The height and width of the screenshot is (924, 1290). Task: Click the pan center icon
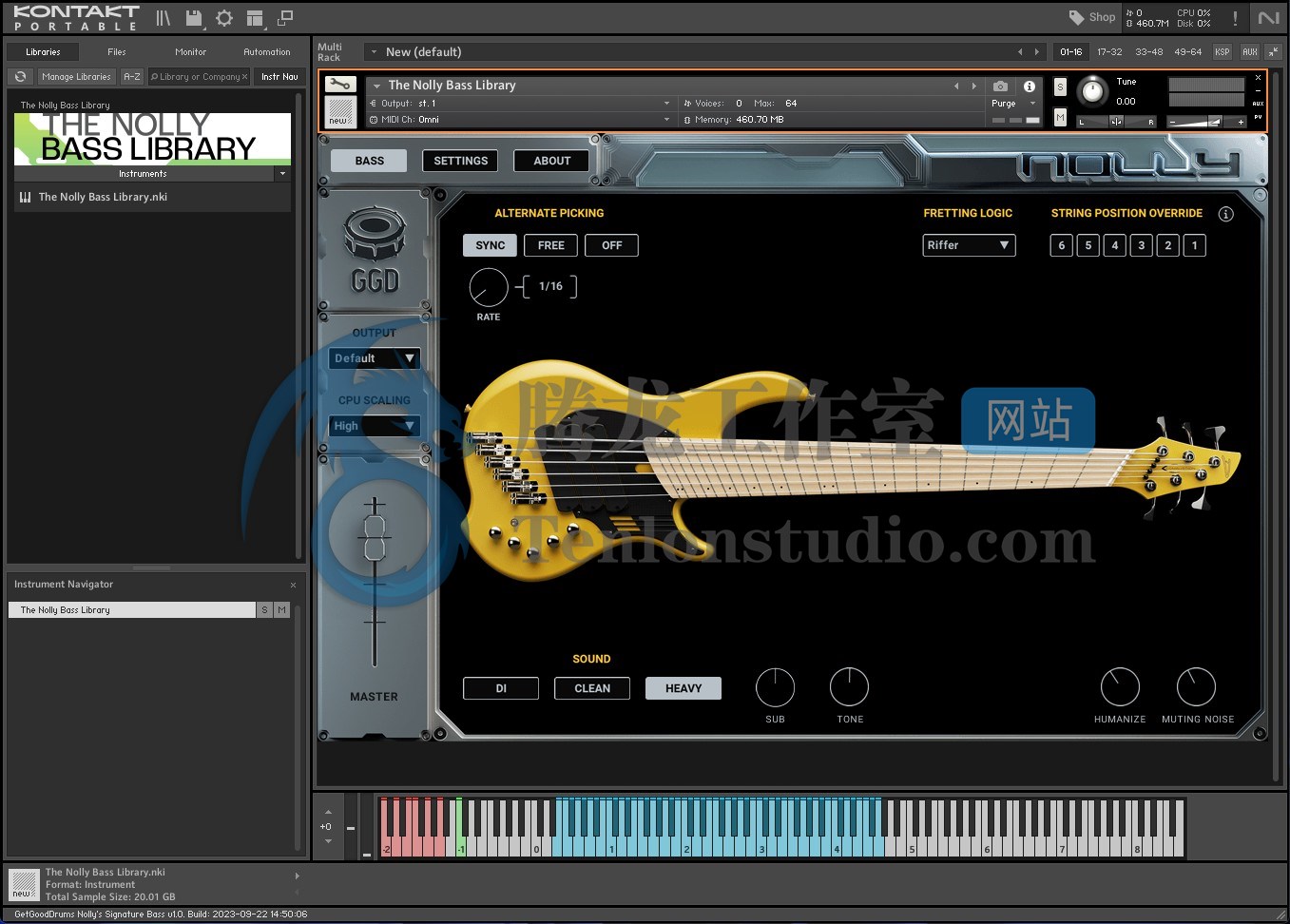pyautogui.click(x=1116, y=121)
